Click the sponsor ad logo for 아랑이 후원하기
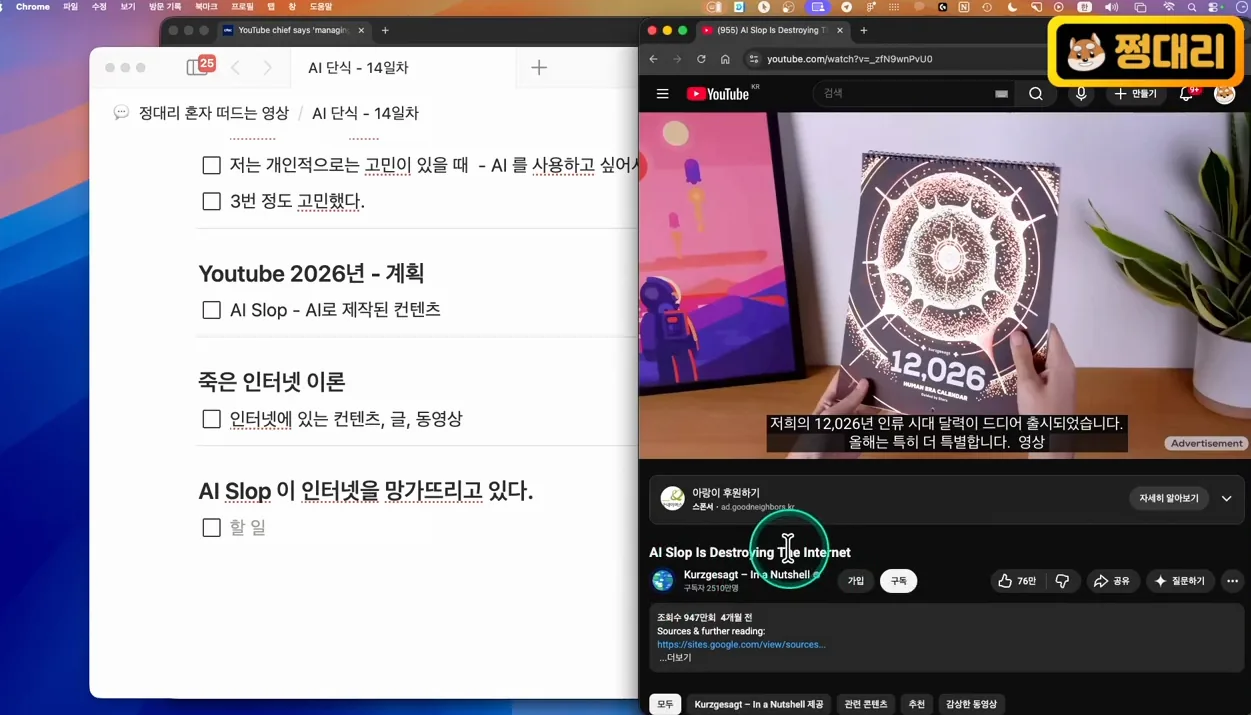 pyautogui.click(x=672, y=498)
